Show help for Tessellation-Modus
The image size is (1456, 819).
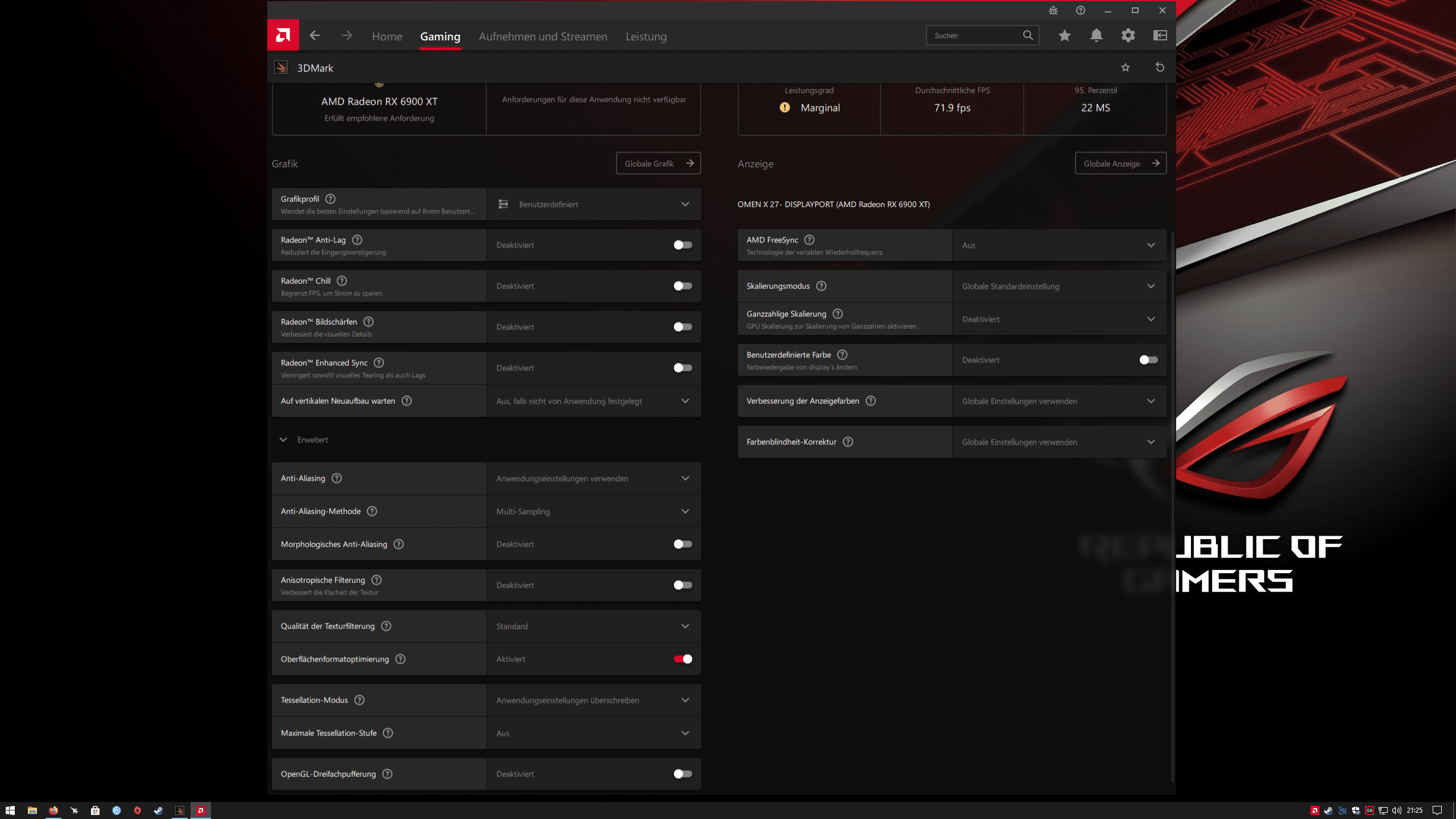tap(359, 700)
